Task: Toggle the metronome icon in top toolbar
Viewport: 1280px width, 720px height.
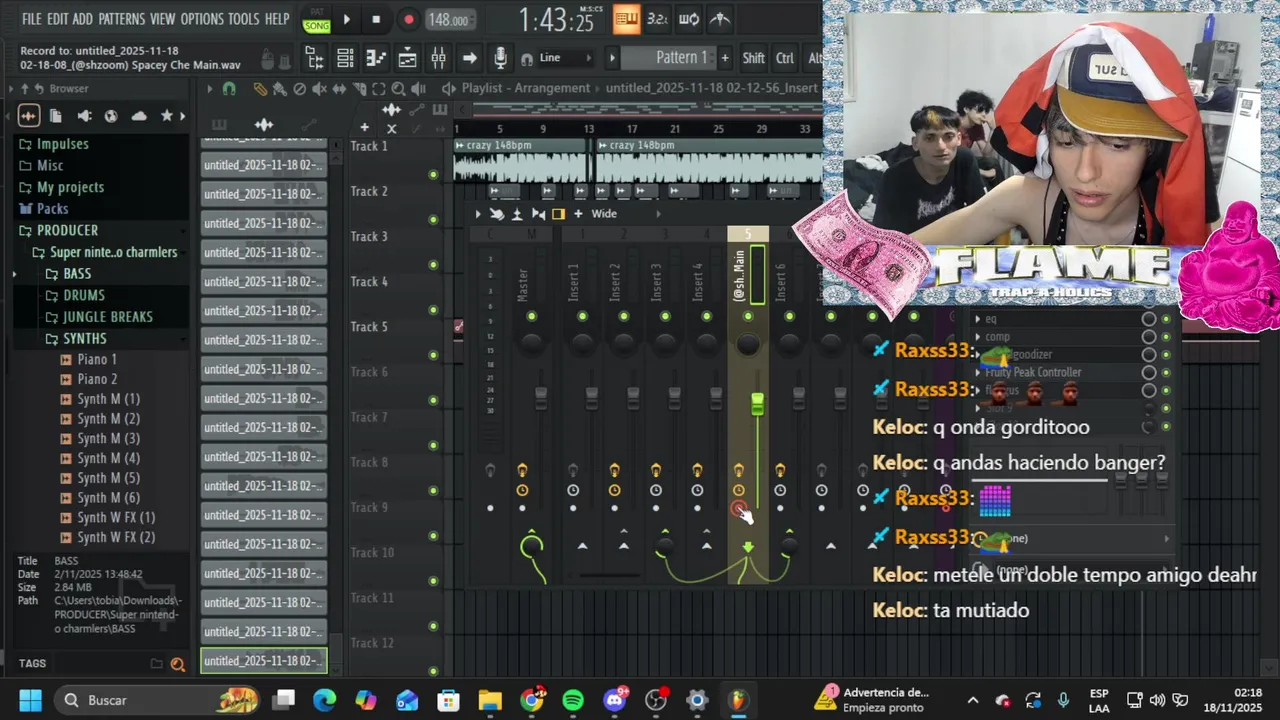Action: (720, 19)
